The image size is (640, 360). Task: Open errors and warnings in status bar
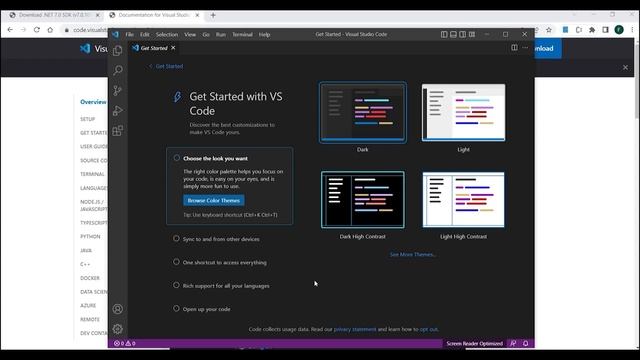[x=124, y=343]
